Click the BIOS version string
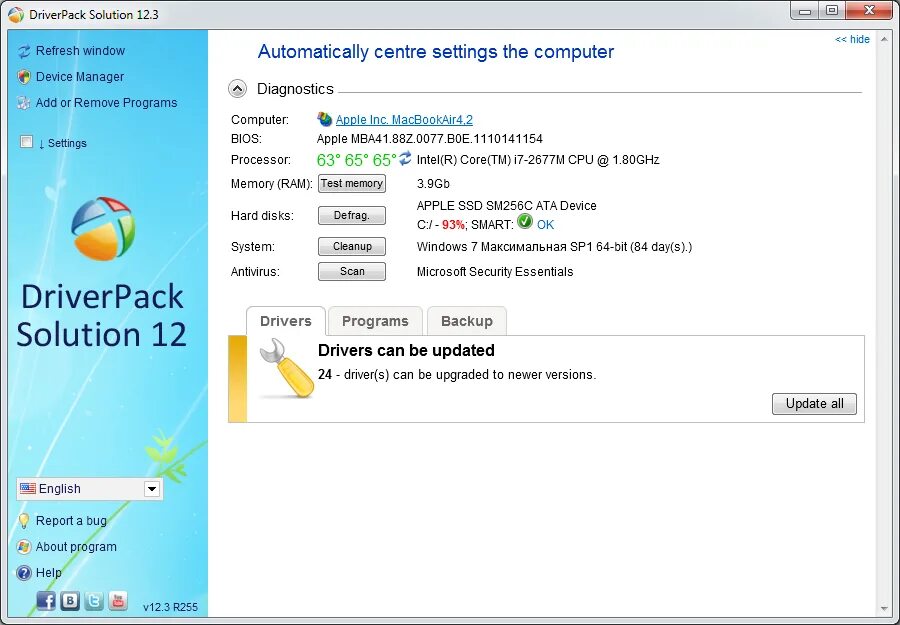This screenshot has width=900, height=625. click(x=430, y=139)
